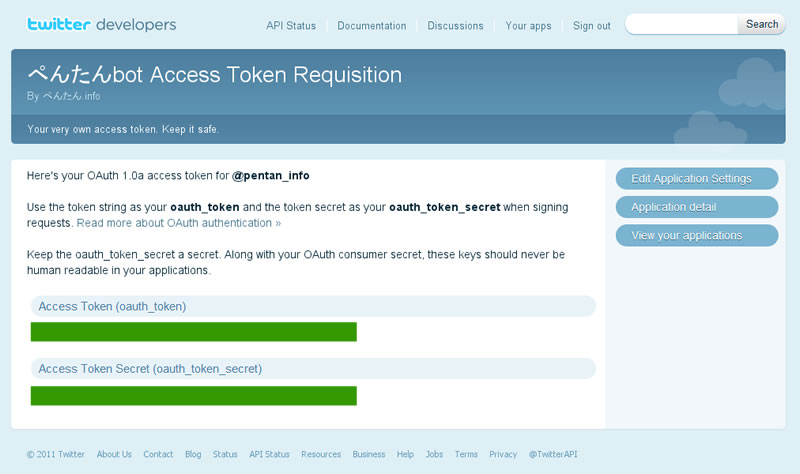Open the Help footer link
800x474 pixels.
pos(405,454)
